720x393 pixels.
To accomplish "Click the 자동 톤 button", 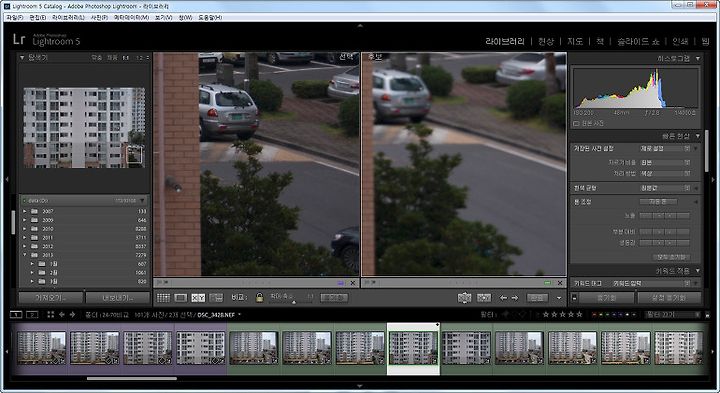I will (x=658, y=202).
